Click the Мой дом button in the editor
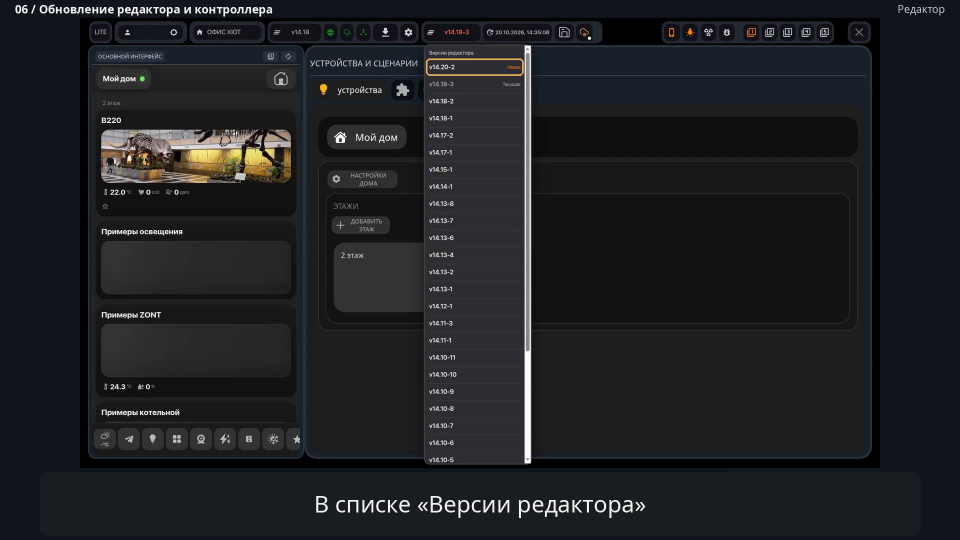960x540 pixels. click(x=367, y=137)
